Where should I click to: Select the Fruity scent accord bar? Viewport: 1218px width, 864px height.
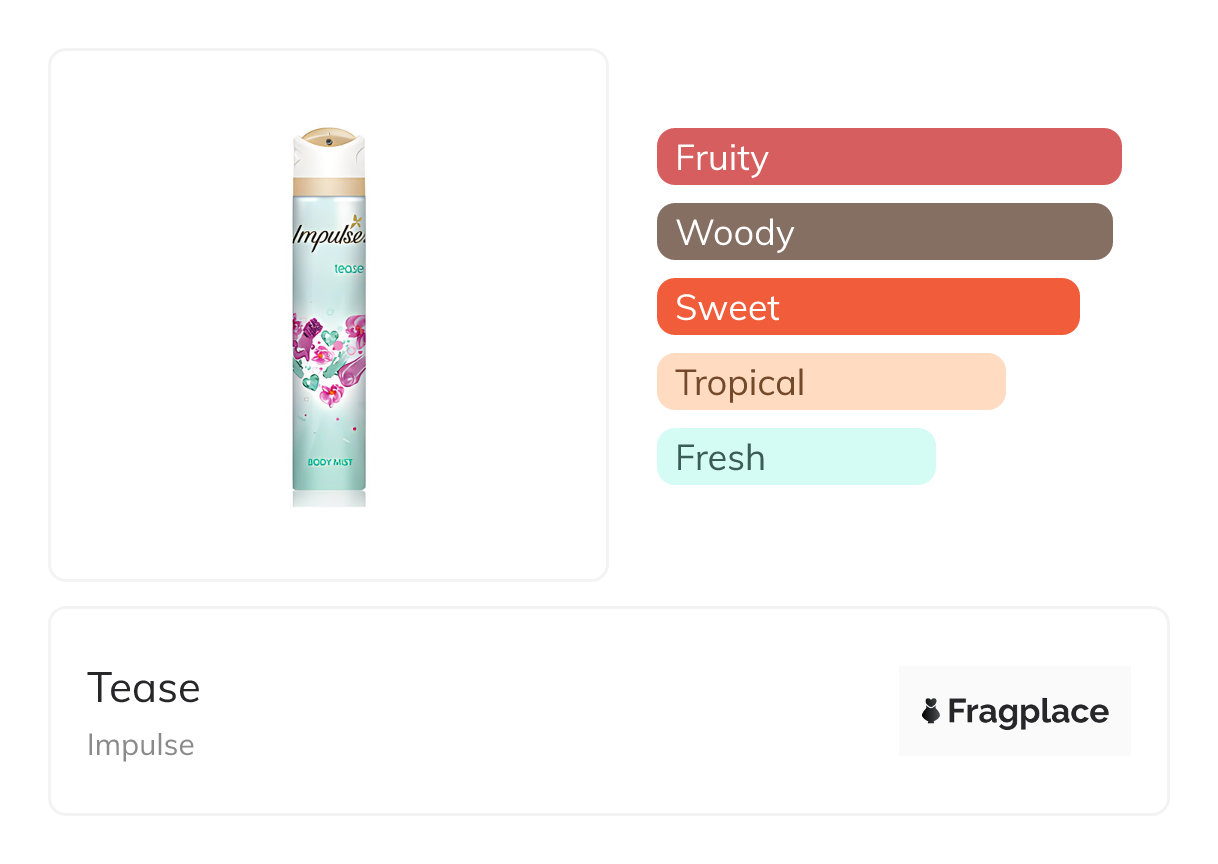point(888,157)
